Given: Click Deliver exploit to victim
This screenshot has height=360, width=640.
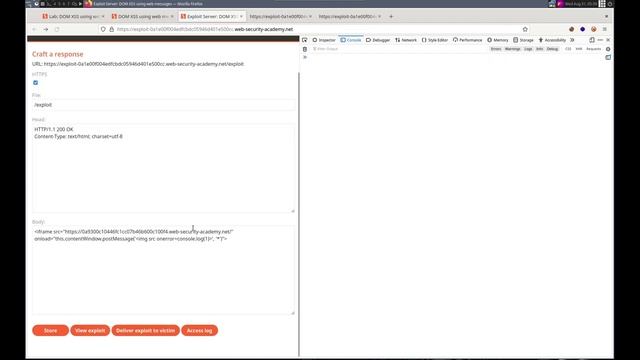Looking at the screenshot, I should click(x=145, y=330).
